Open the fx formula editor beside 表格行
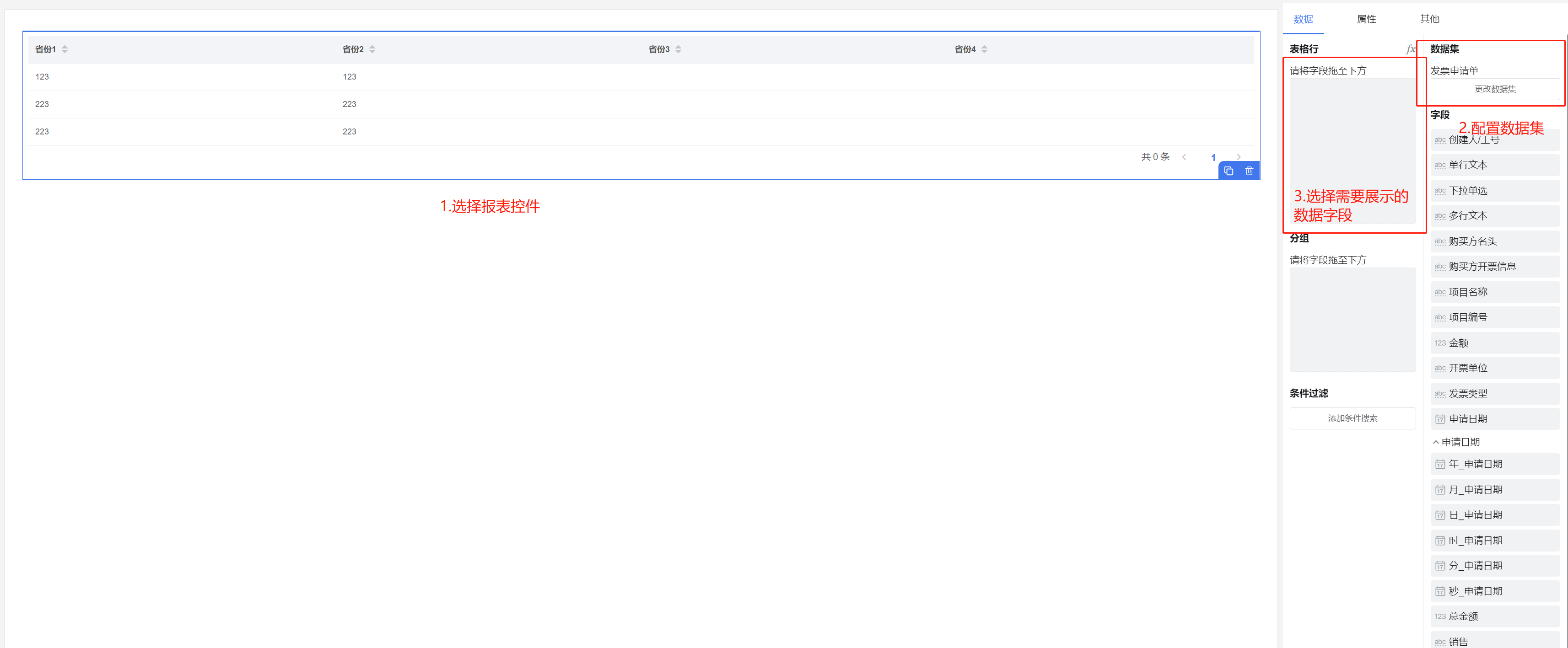Viewport: 1568px width, 648px height. click(1410, 49)
